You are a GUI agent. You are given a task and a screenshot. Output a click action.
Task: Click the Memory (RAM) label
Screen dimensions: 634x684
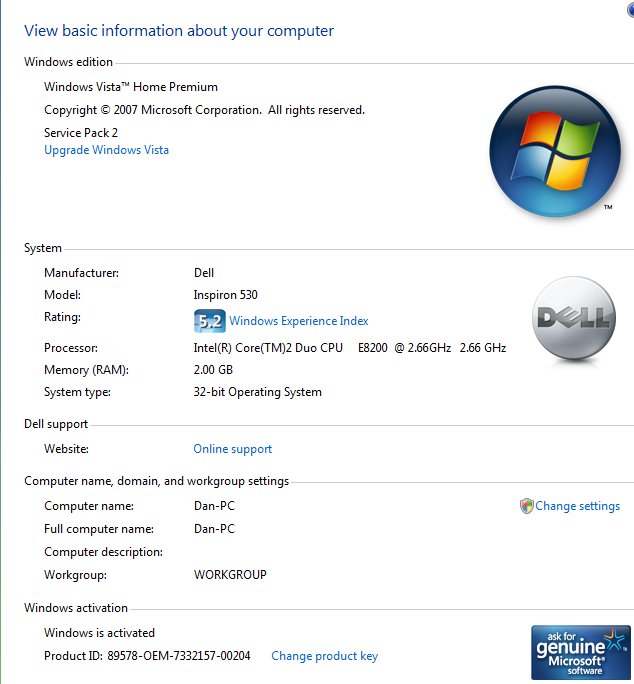point(86,370)
